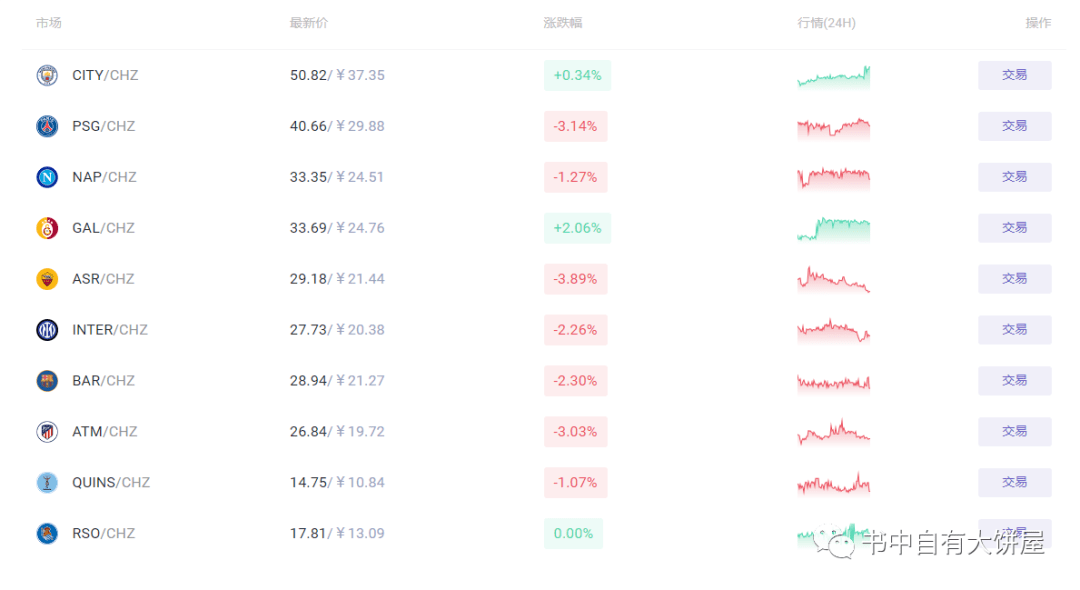Click the Manchester City token logo

pos(47,75)
